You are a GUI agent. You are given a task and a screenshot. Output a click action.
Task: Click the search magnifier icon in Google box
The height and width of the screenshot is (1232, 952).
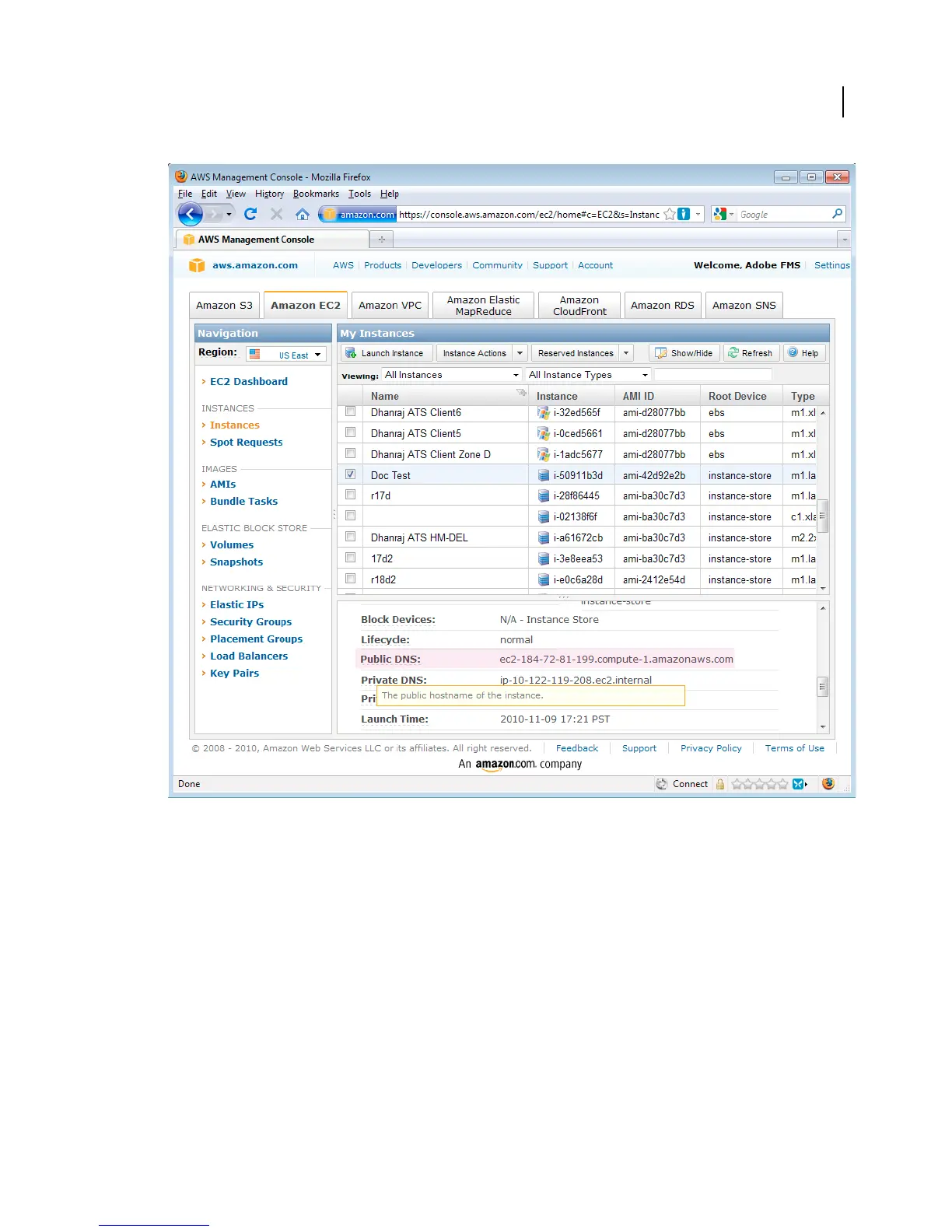pos(837,214)
